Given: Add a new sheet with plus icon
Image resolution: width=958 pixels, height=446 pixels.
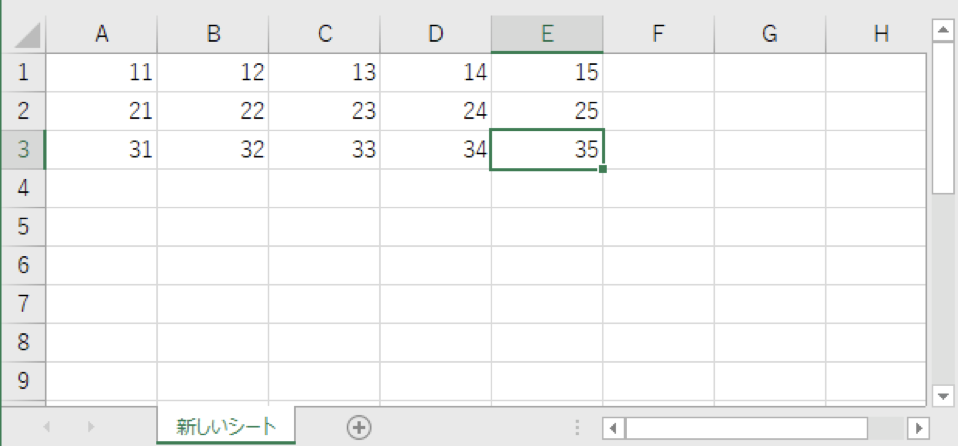Looking at the screenshot, I should 359,427.
